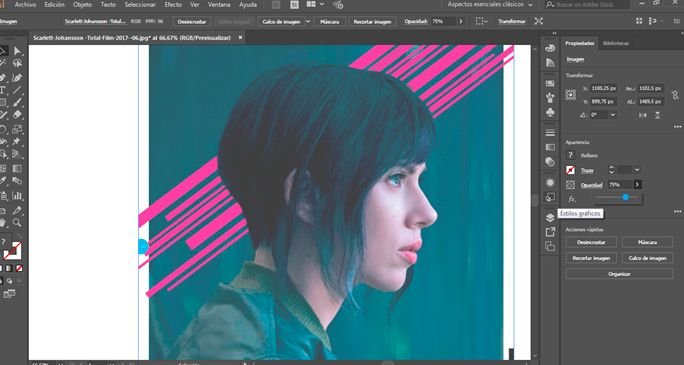Screen dimensions: 684x365
Task: Open Arrange Documents dropdown in menu bar
Action: pos(315,4)
